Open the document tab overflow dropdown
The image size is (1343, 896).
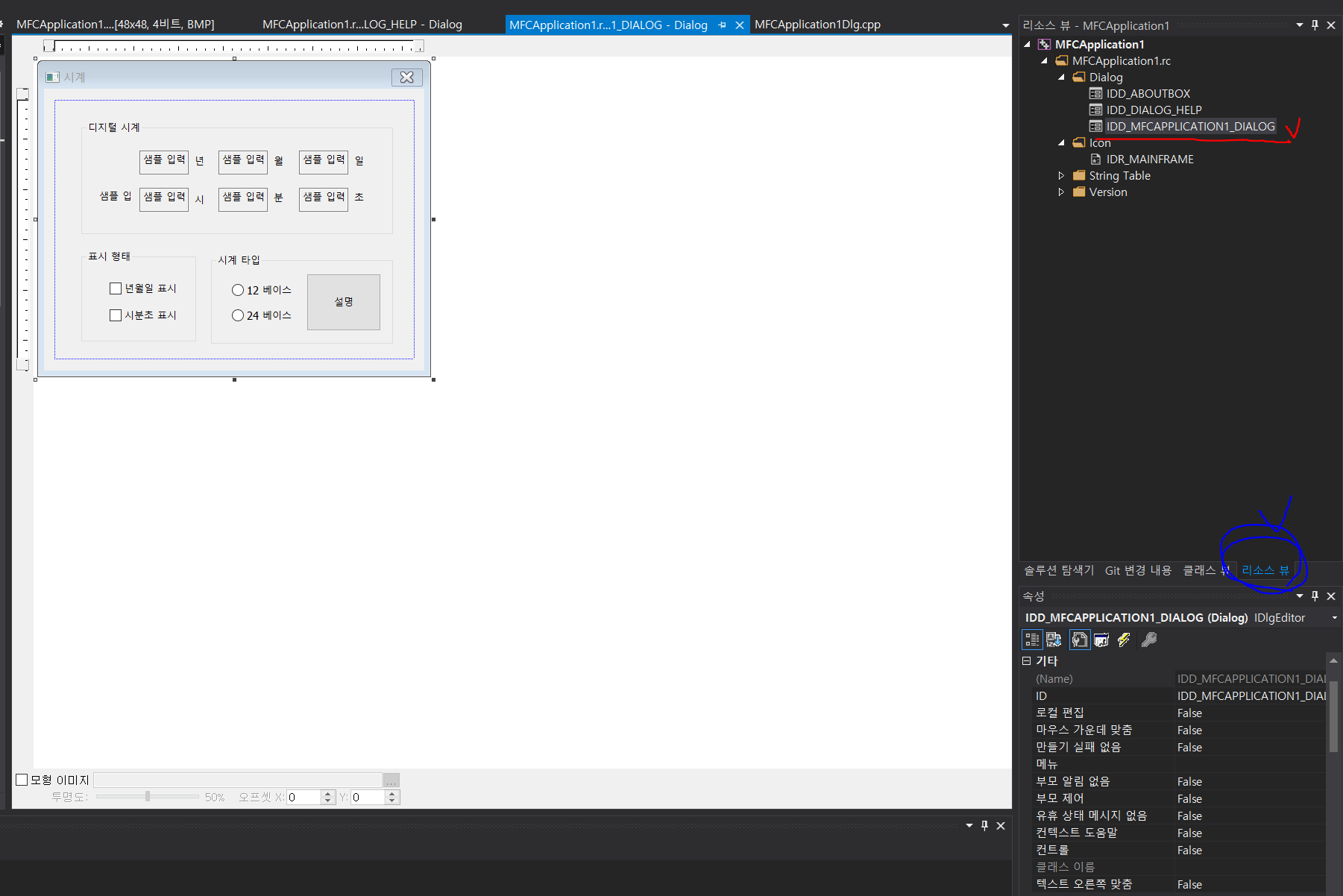tap(1005, 25)
